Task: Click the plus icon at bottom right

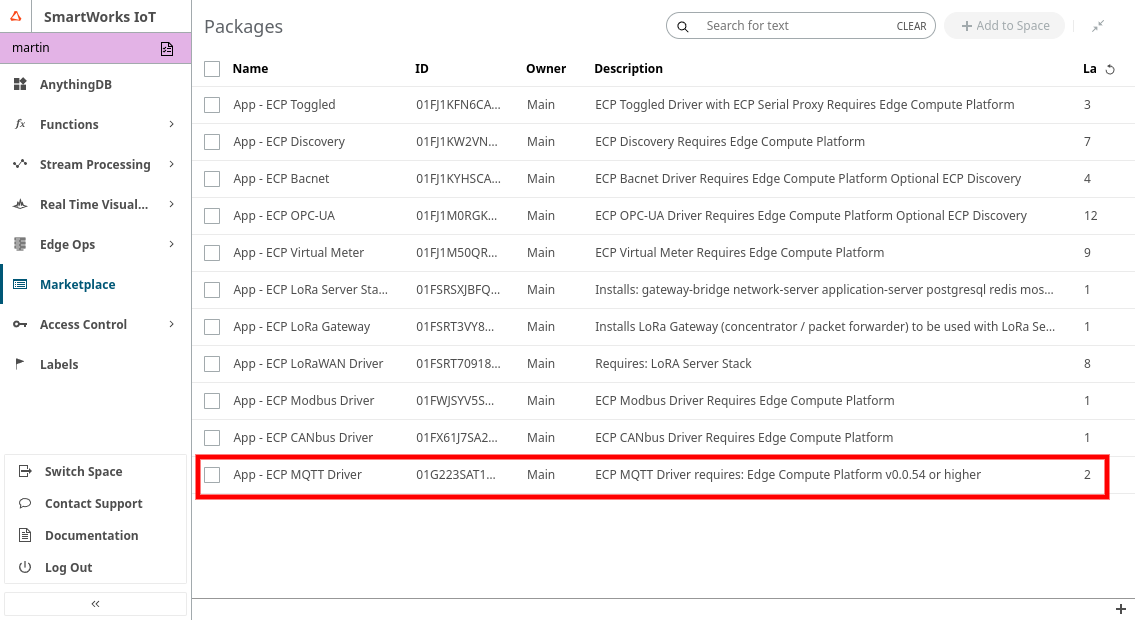Action: click(x=1121, y=609)
